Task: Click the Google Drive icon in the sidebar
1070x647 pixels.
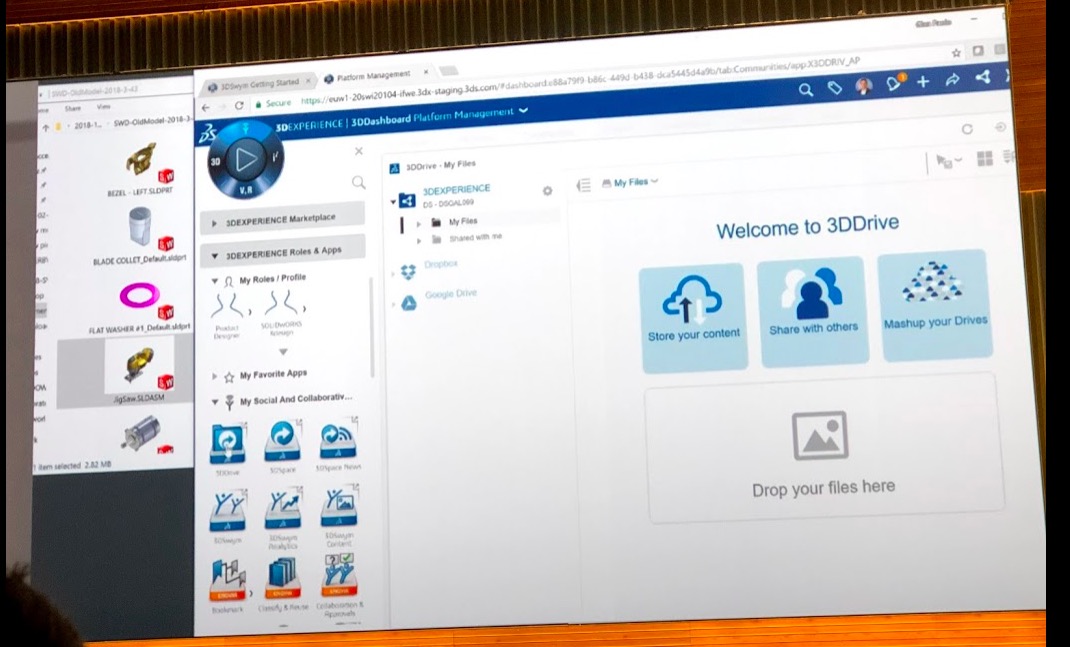Action: point(409,302)
